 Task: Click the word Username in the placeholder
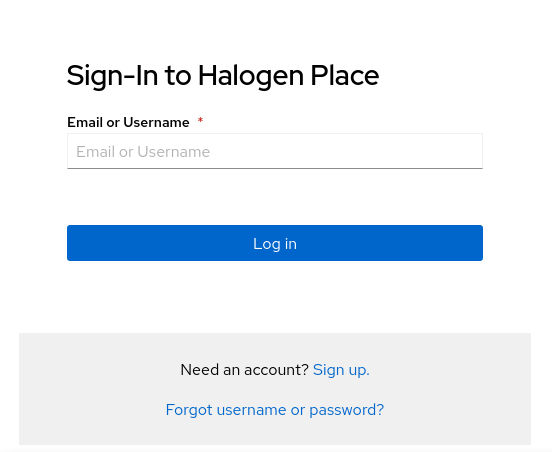tap(174, 152)
